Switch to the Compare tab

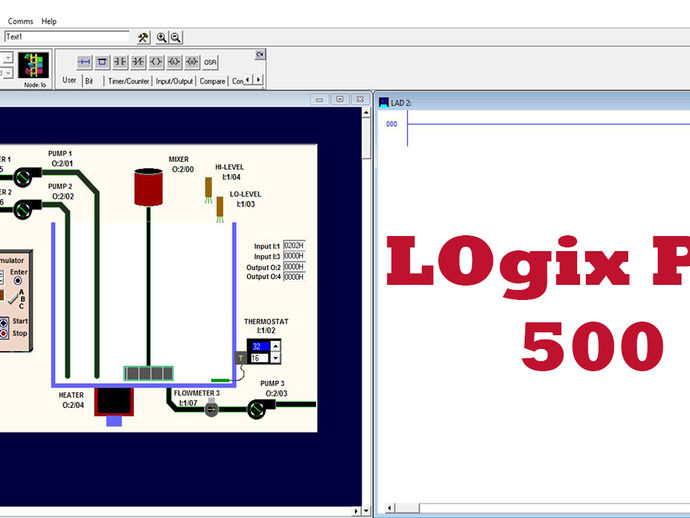click(212, 81)
